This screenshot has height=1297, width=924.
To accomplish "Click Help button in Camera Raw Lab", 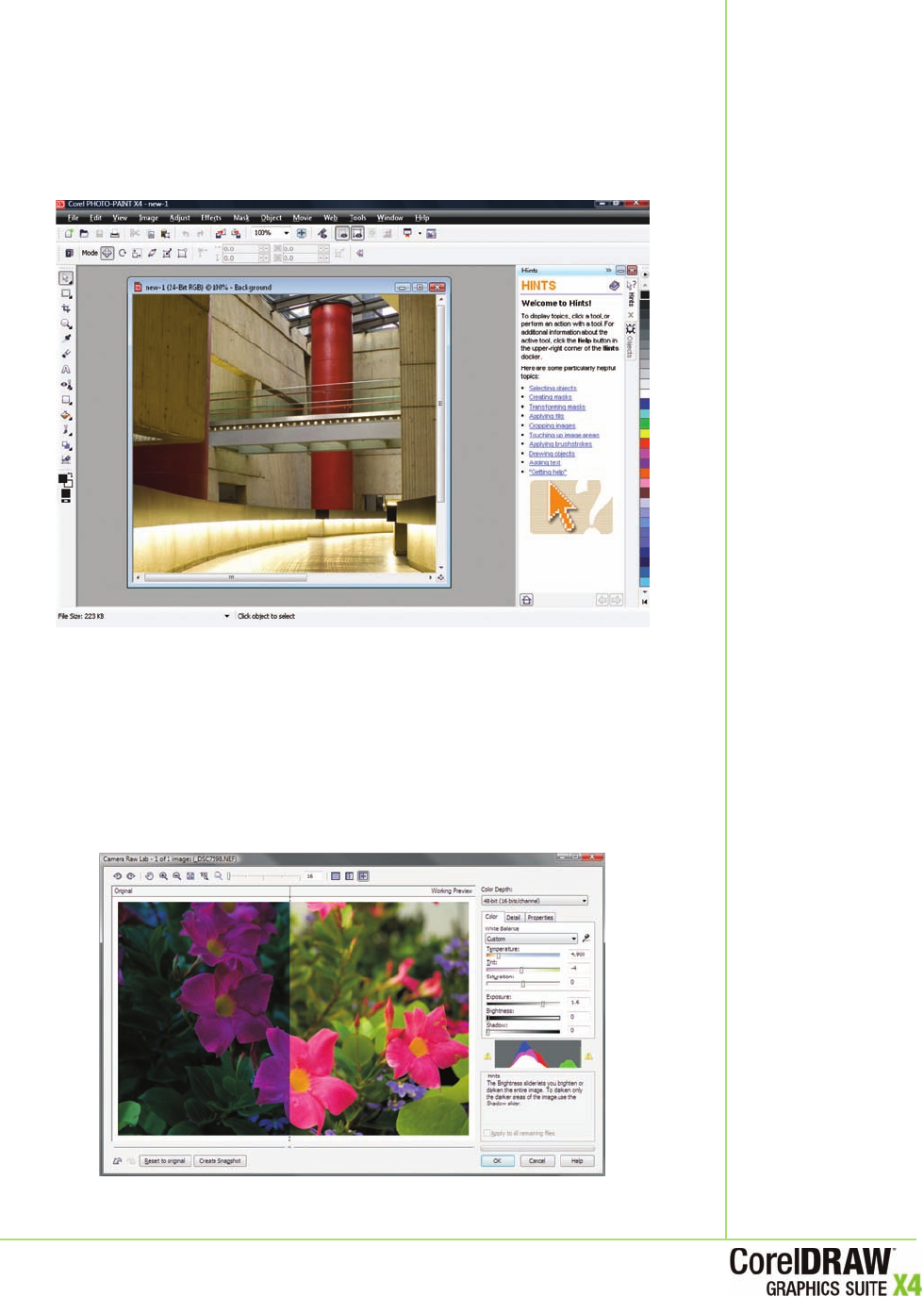I will 577,1161.
